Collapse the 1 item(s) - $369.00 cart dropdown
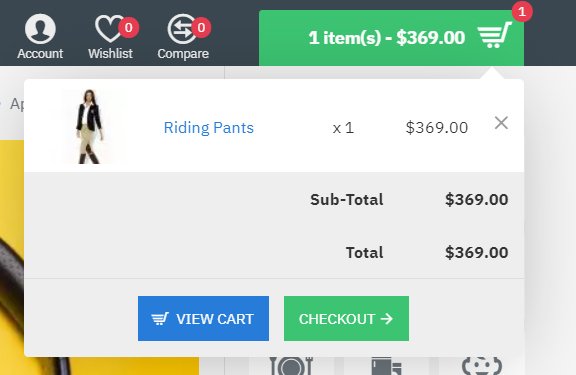 click(391, 38)
